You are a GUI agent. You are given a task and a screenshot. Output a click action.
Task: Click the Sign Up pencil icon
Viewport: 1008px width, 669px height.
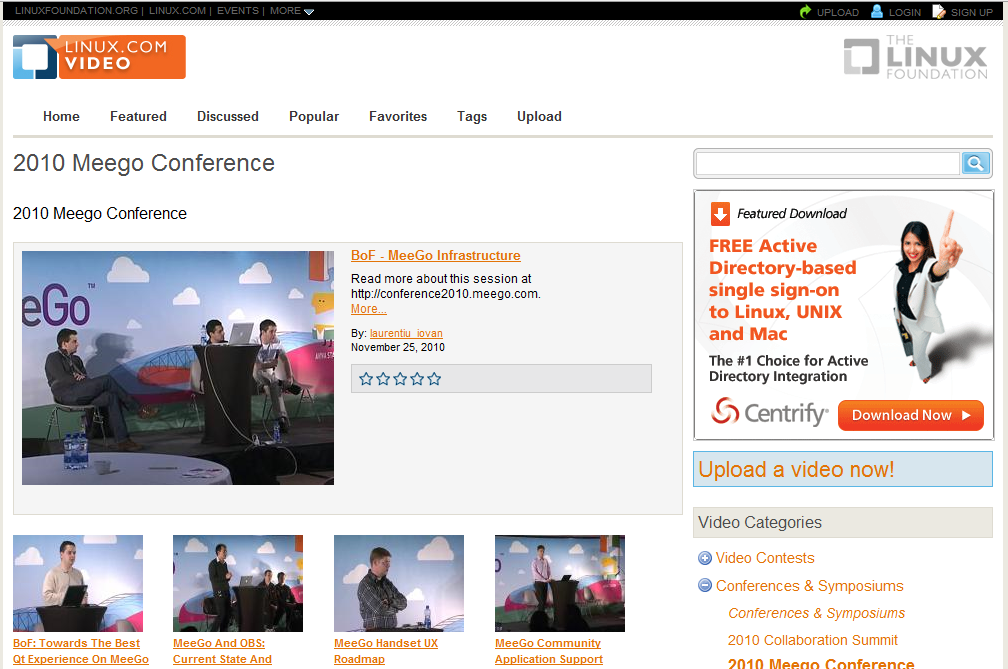[939, 12]
